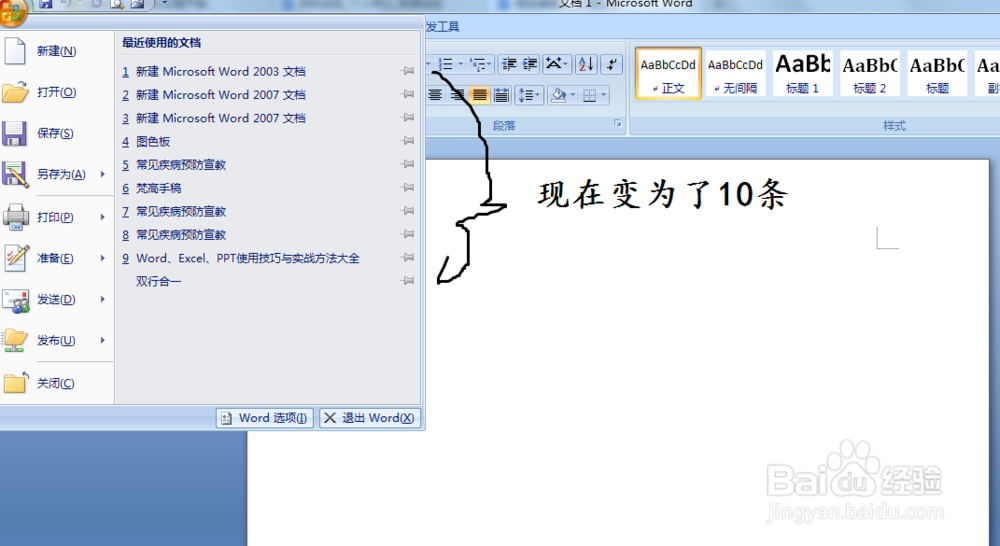This screenshot has height=546, width=1000.
Task: Align paragraph text right
Action: click(x=457, y=96)
